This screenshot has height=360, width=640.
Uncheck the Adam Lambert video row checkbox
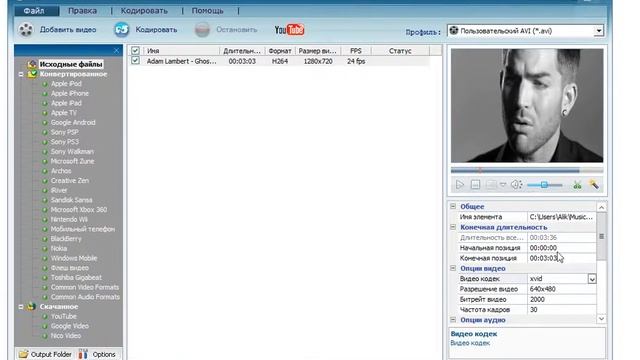pyautogui.click(x=135, y=61)
